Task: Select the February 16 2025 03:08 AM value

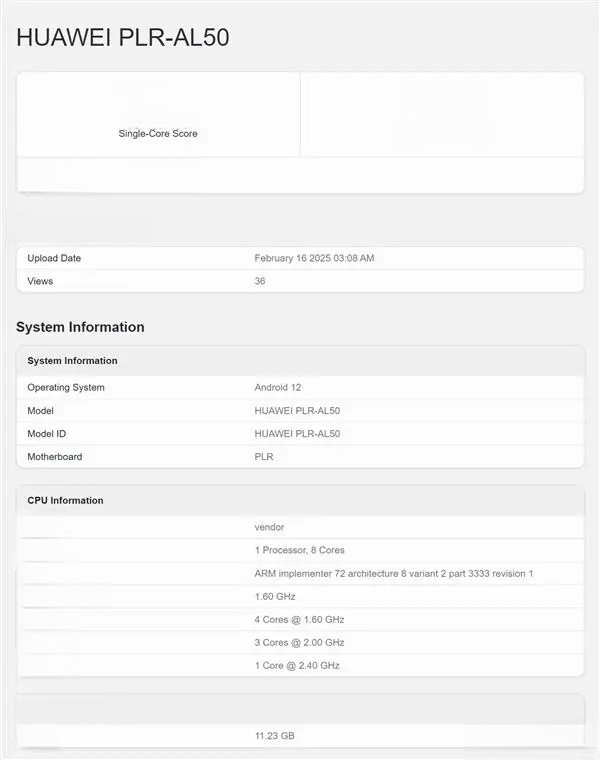Action: 314,258
